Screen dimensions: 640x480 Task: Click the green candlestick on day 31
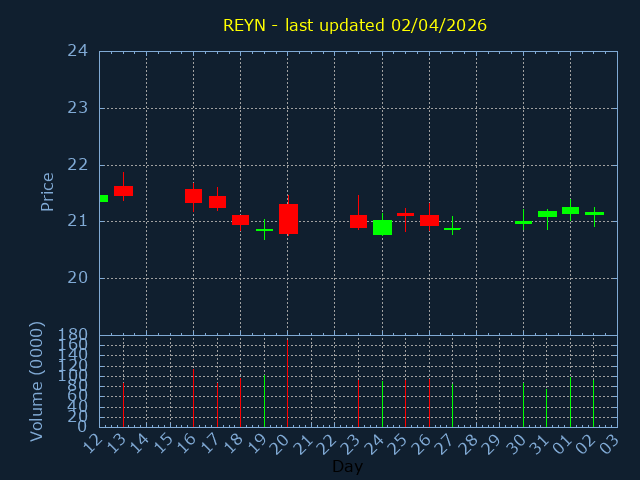click(547, 214)
